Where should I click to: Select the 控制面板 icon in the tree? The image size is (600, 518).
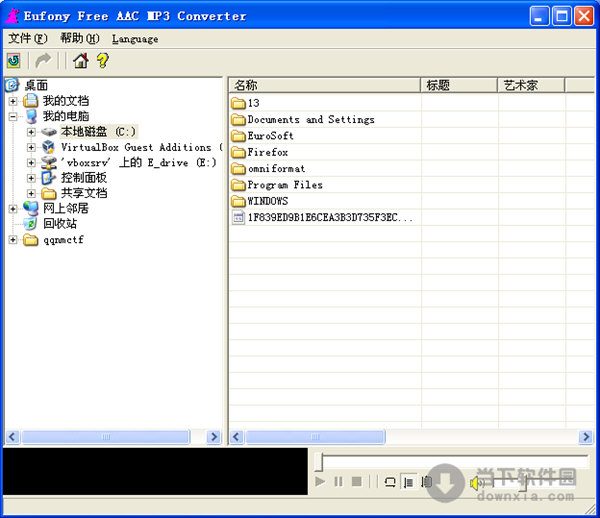[x=49, y=178]
